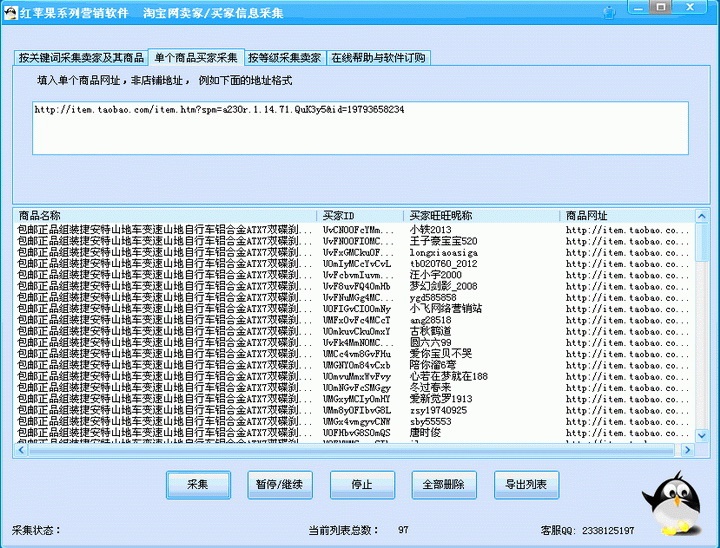Select the row for buyer 圆六六99

pos(355,342)
